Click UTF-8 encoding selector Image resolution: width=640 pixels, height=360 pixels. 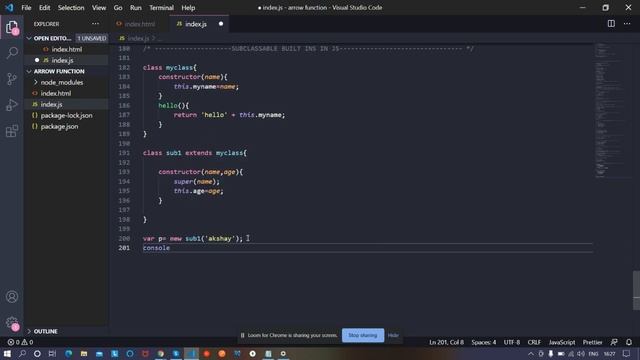(512, 342)
